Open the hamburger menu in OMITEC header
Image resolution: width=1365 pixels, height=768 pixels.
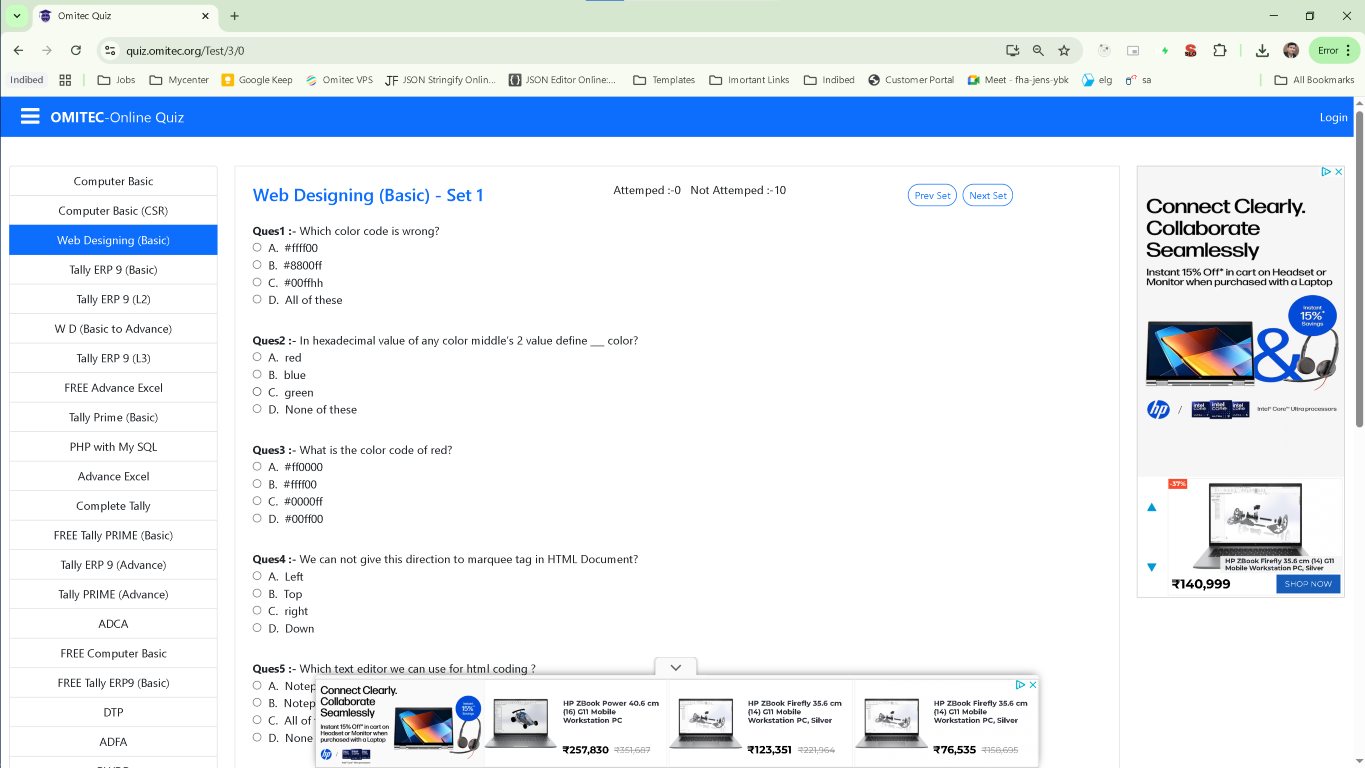[x=30, y=117]
